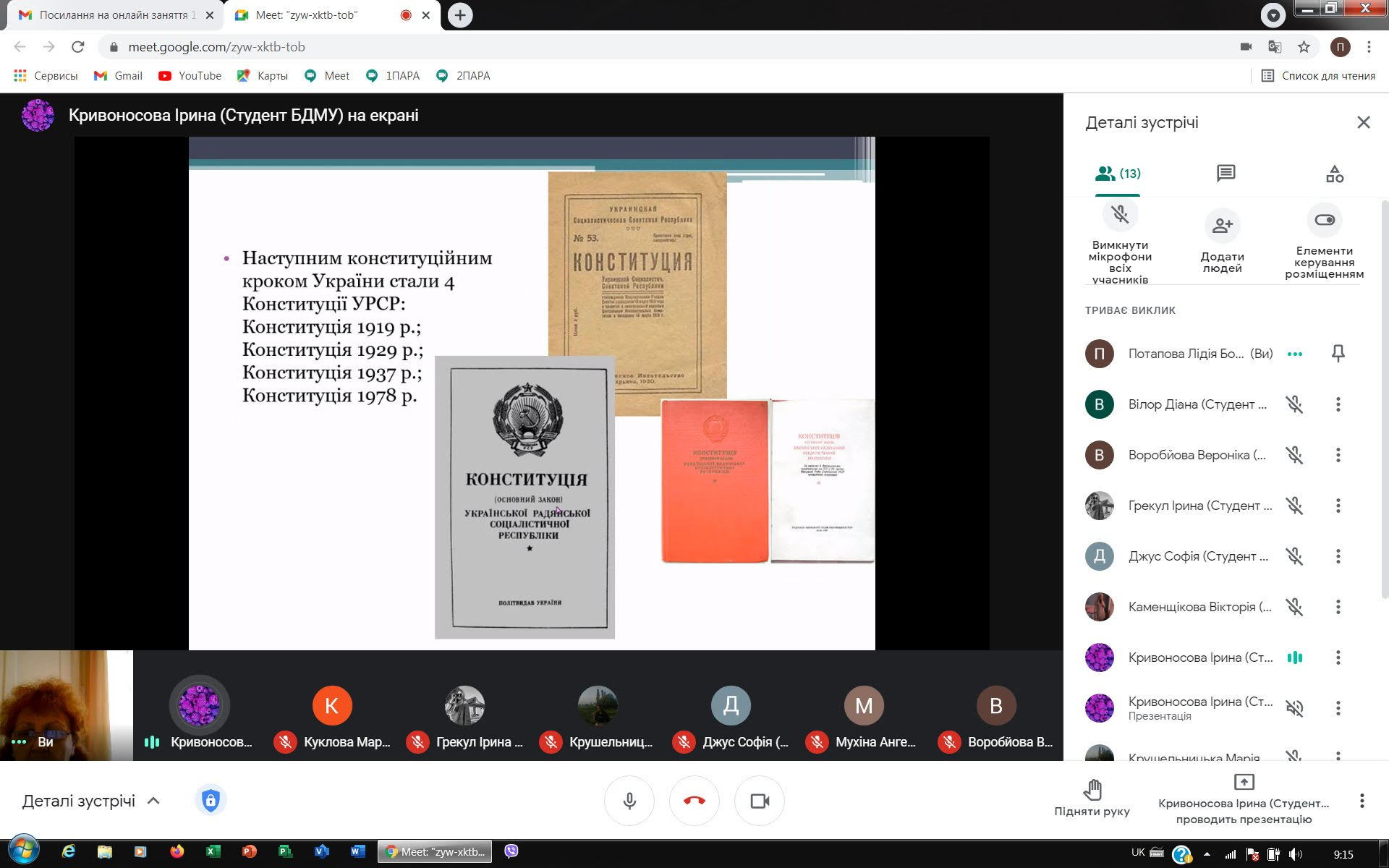Toggle the camera button
The image size is (1389, 868).
759,801
